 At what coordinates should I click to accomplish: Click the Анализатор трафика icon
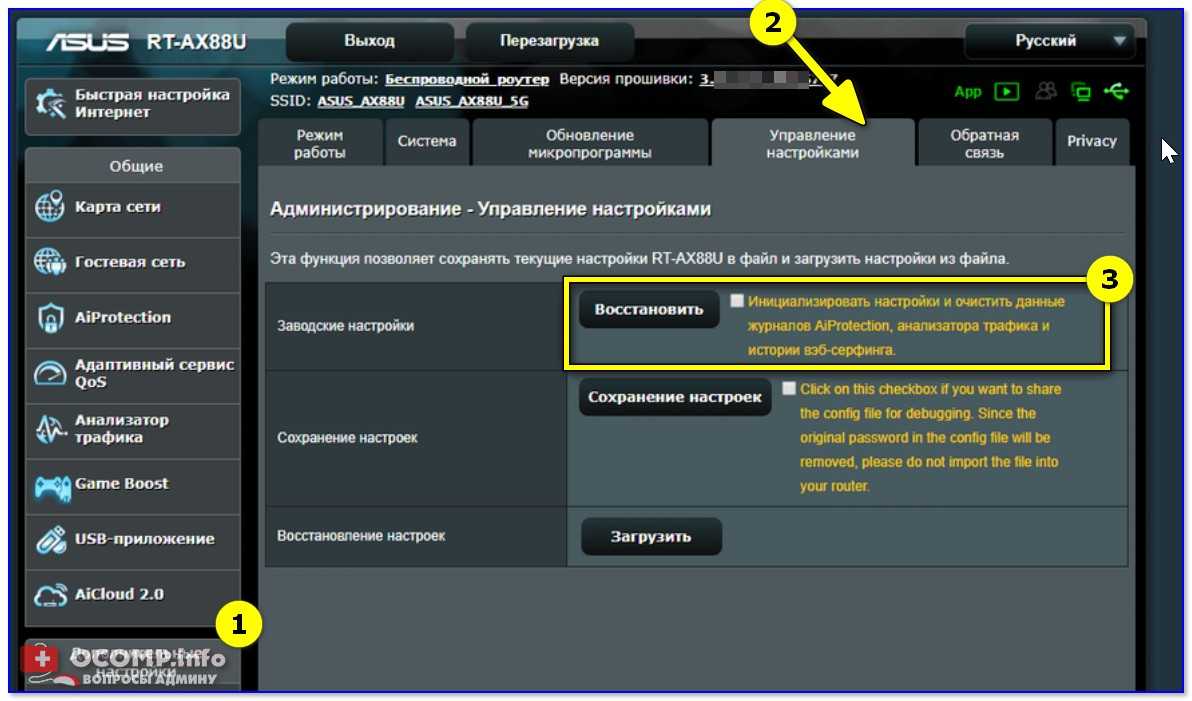51,428
